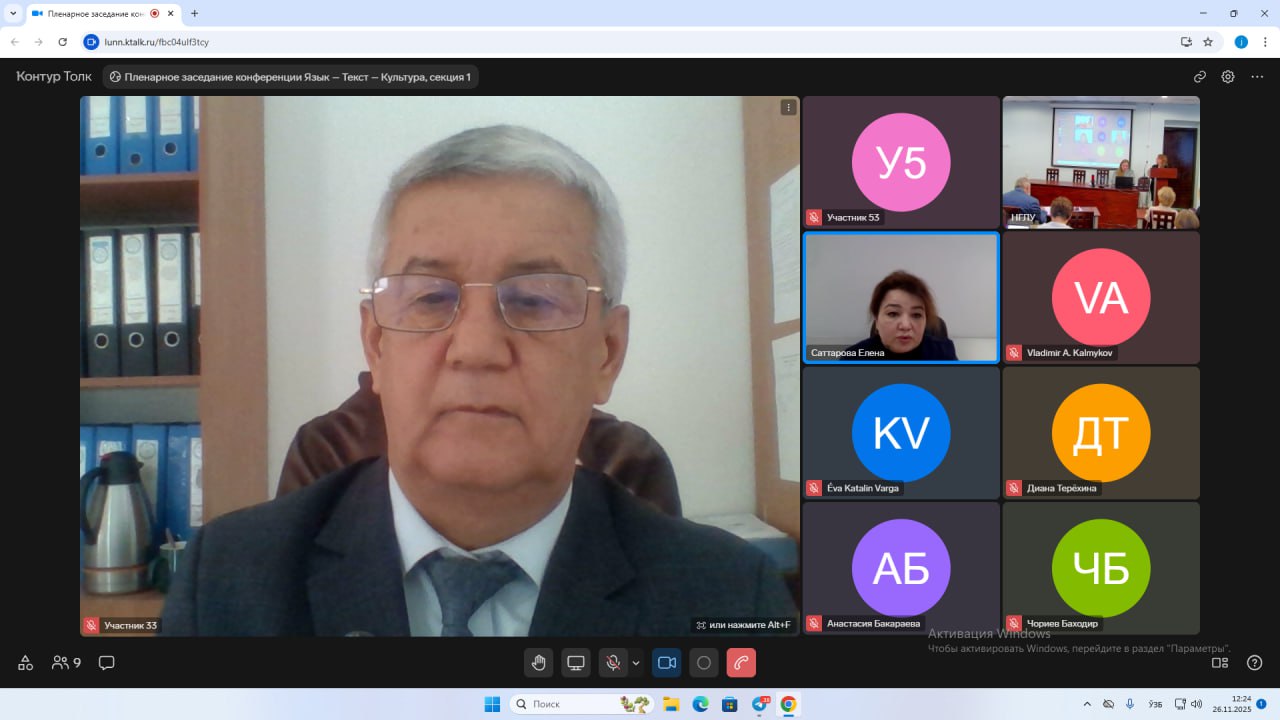This screenshot has width=1280, height=720.
Task: Select the Саттарова Елена video tile
Action: point(901,297)
